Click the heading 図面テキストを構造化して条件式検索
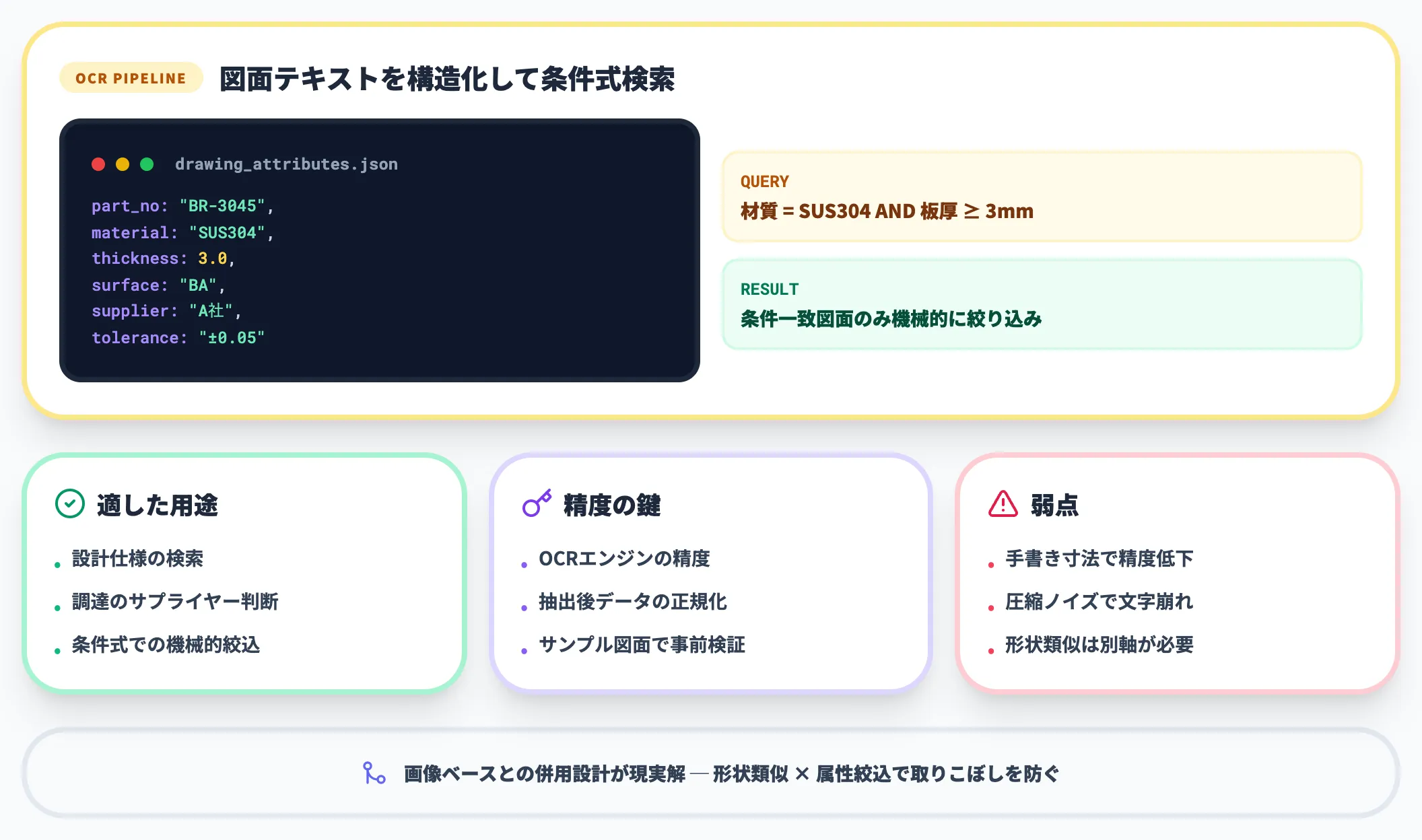Viewport: 1422px width, 840px height. [447, 79]
